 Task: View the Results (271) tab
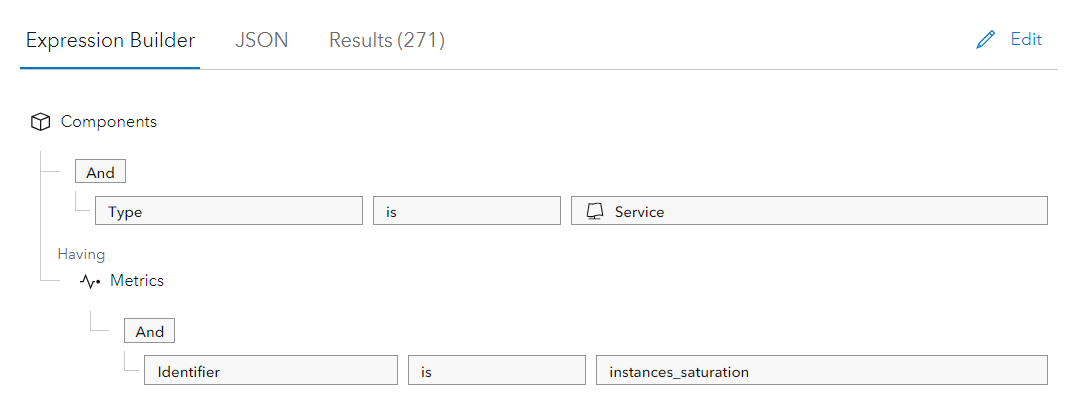[x=387, y=41]
